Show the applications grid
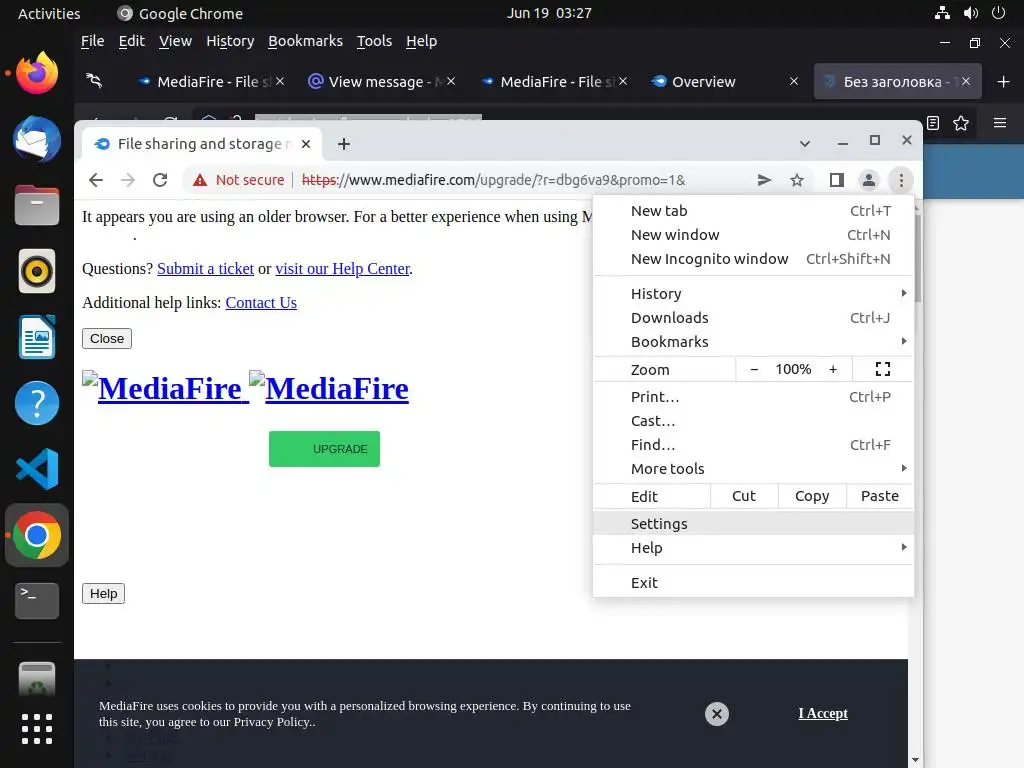1024x768 pixels. coord(37,729)
